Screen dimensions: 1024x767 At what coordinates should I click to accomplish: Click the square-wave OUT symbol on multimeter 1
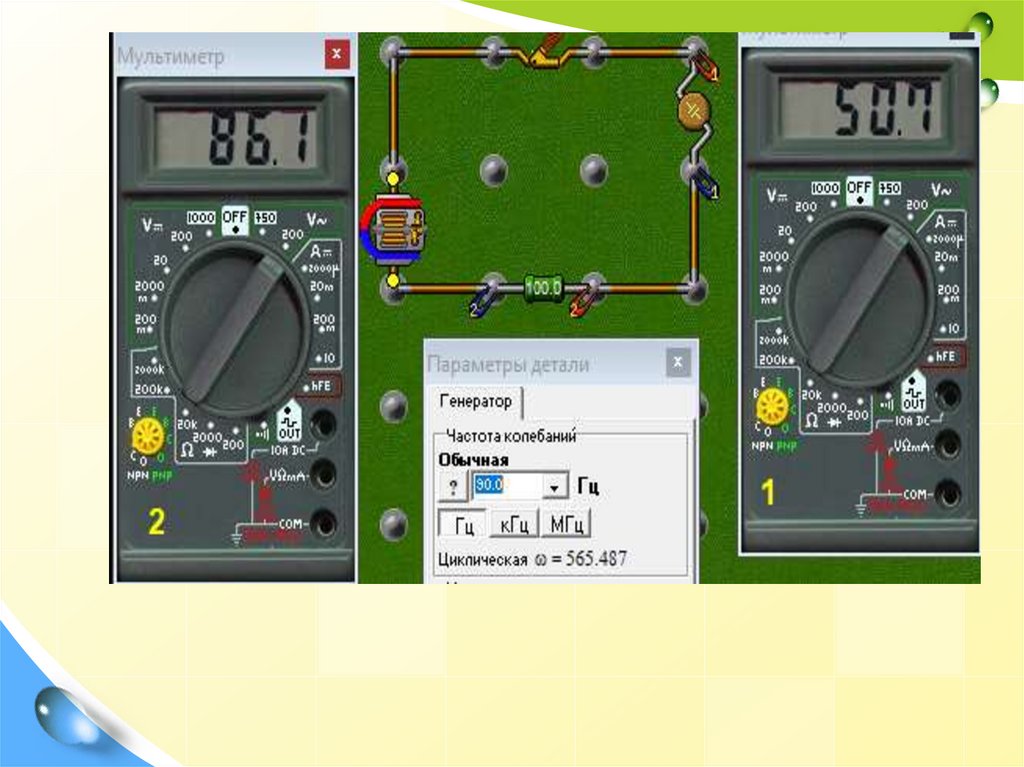pos(914,391)
